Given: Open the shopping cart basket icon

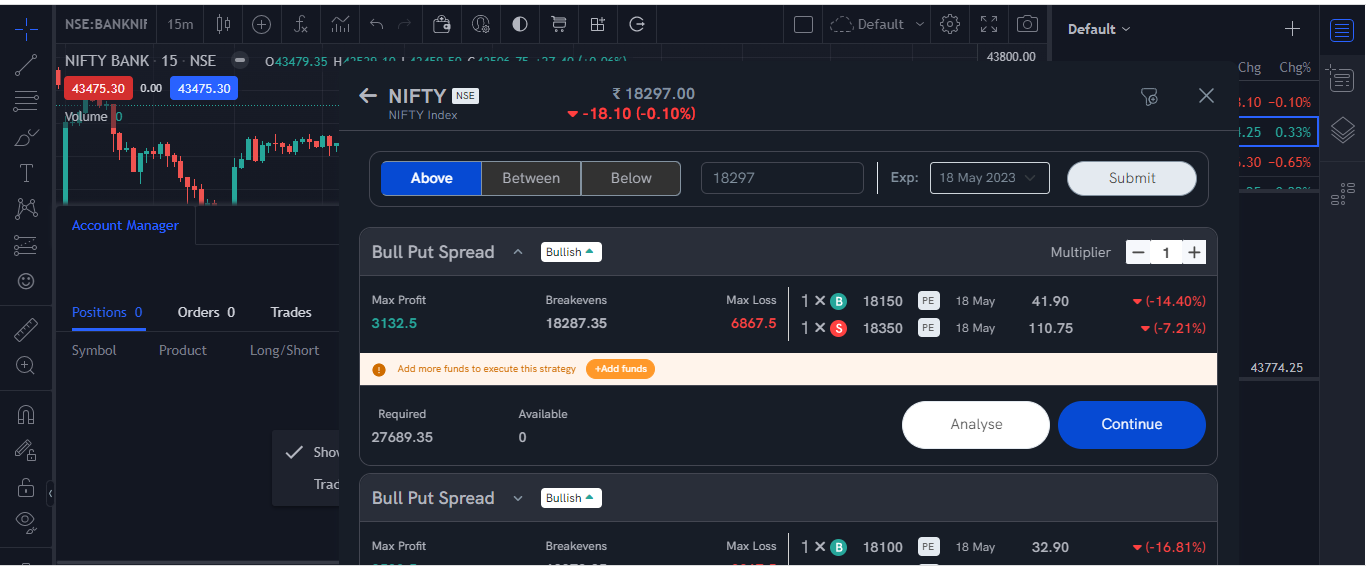Looking at the screenshot, I should [x=559, y=24].
